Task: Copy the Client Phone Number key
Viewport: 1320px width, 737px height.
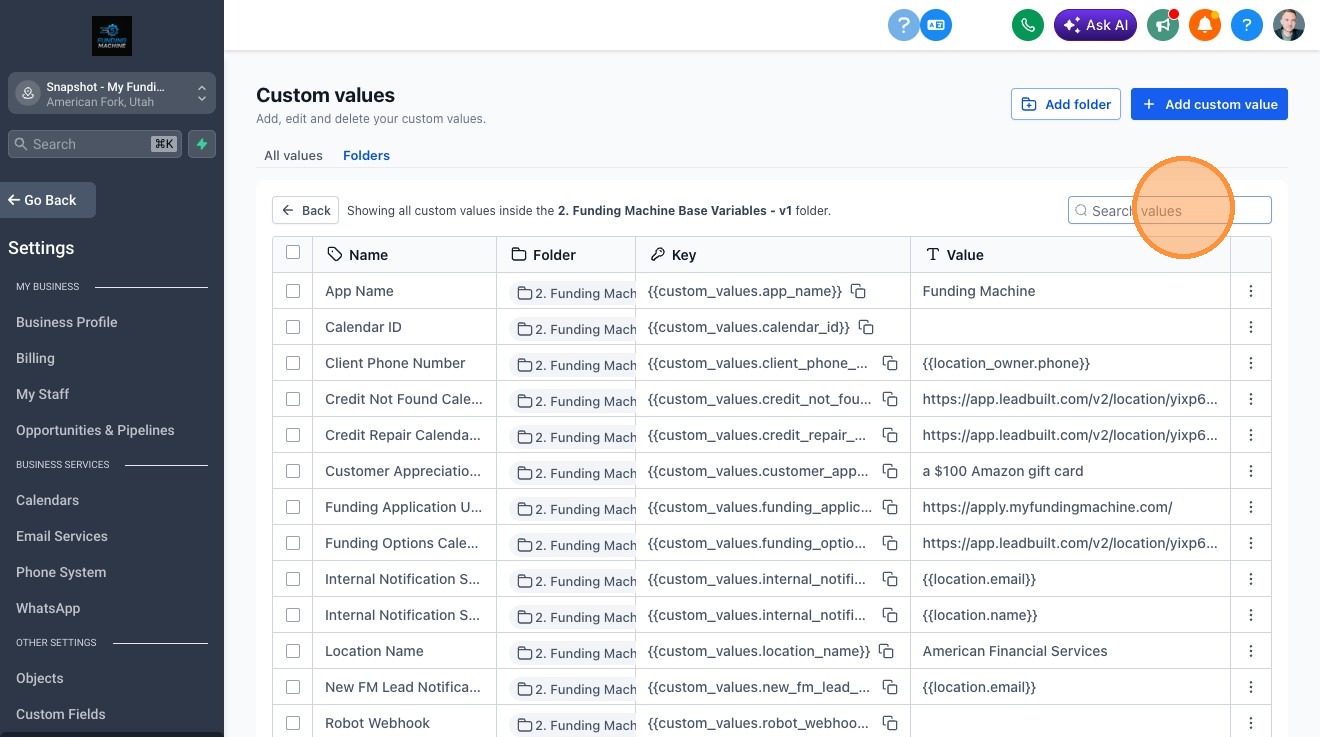Action: pyautogui.click(x=889, y=363)
